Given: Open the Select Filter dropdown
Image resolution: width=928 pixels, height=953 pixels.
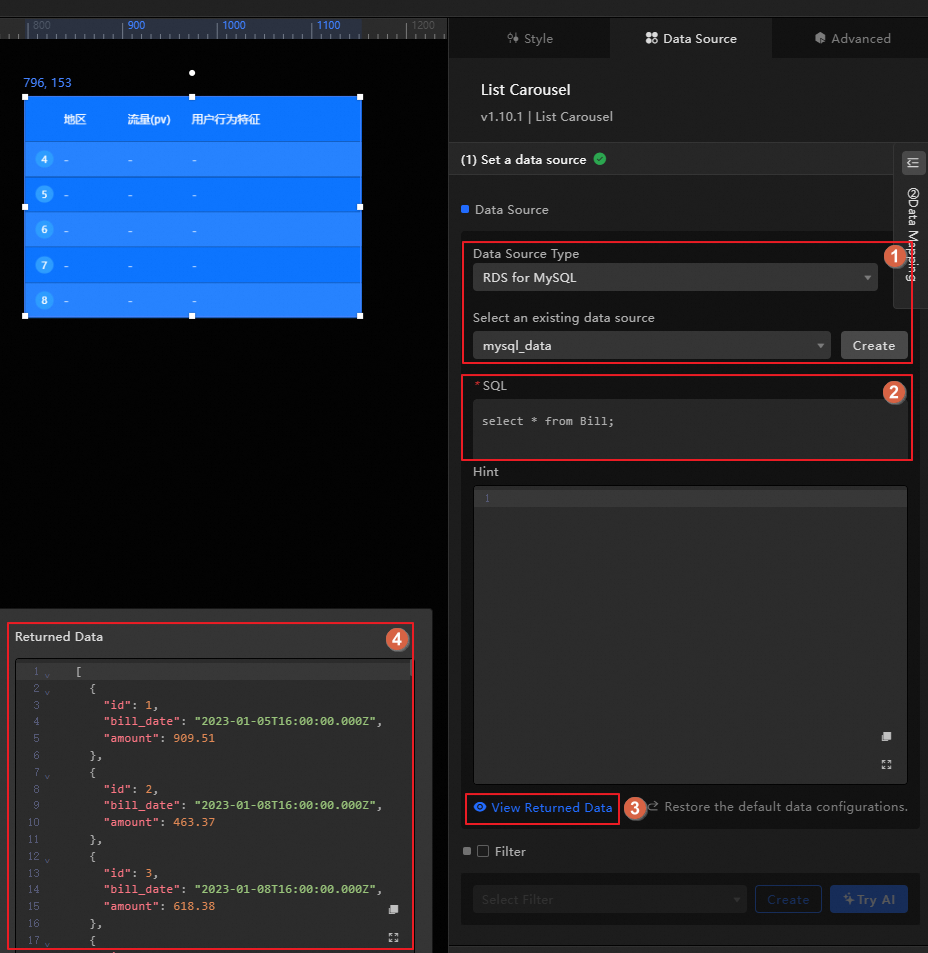Looking at the screenshot, I should click(x=610, y=900).
